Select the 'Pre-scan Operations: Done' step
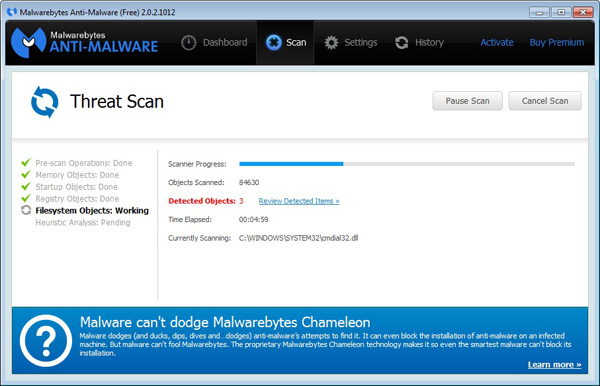This screenshot has height=386, width=600. click(84, 163)
